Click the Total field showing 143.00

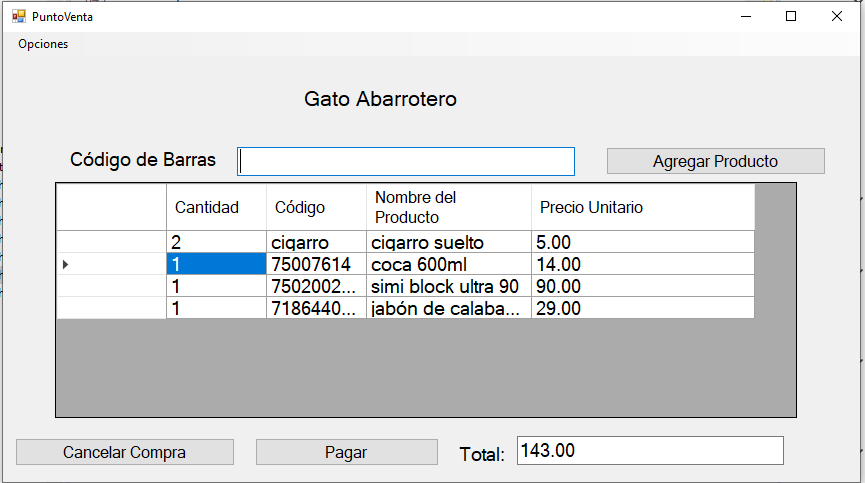pos(650,450)
